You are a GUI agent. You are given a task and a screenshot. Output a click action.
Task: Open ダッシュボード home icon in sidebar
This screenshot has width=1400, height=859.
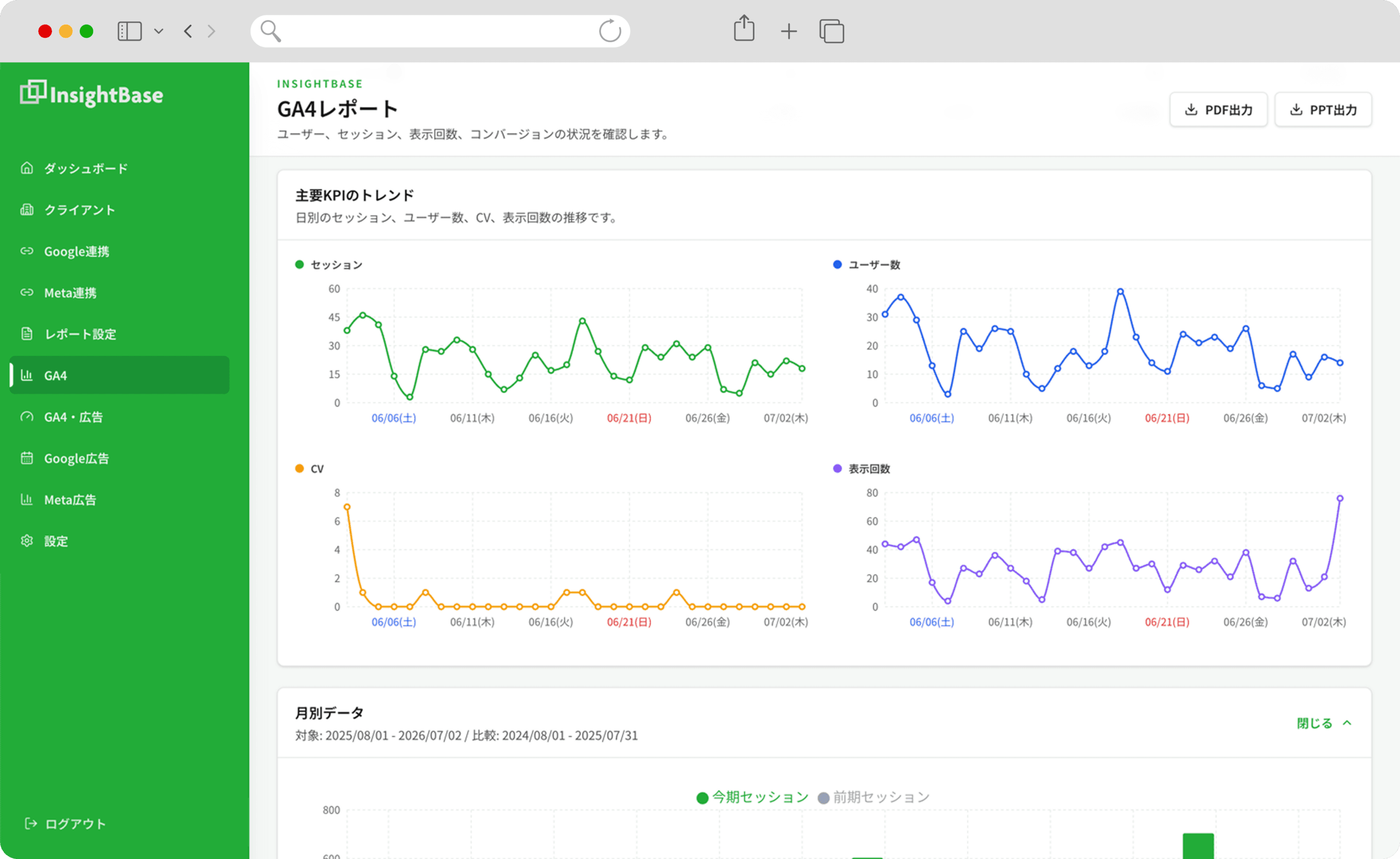[27, 168]
